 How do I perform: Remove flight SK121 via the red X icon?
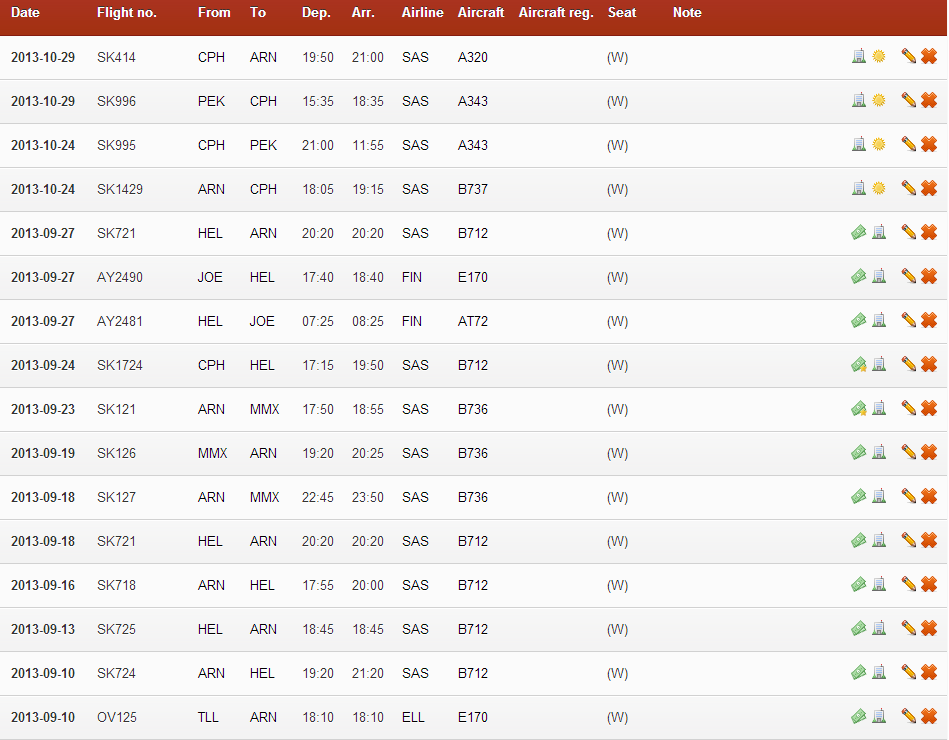(x=929, y=409)
